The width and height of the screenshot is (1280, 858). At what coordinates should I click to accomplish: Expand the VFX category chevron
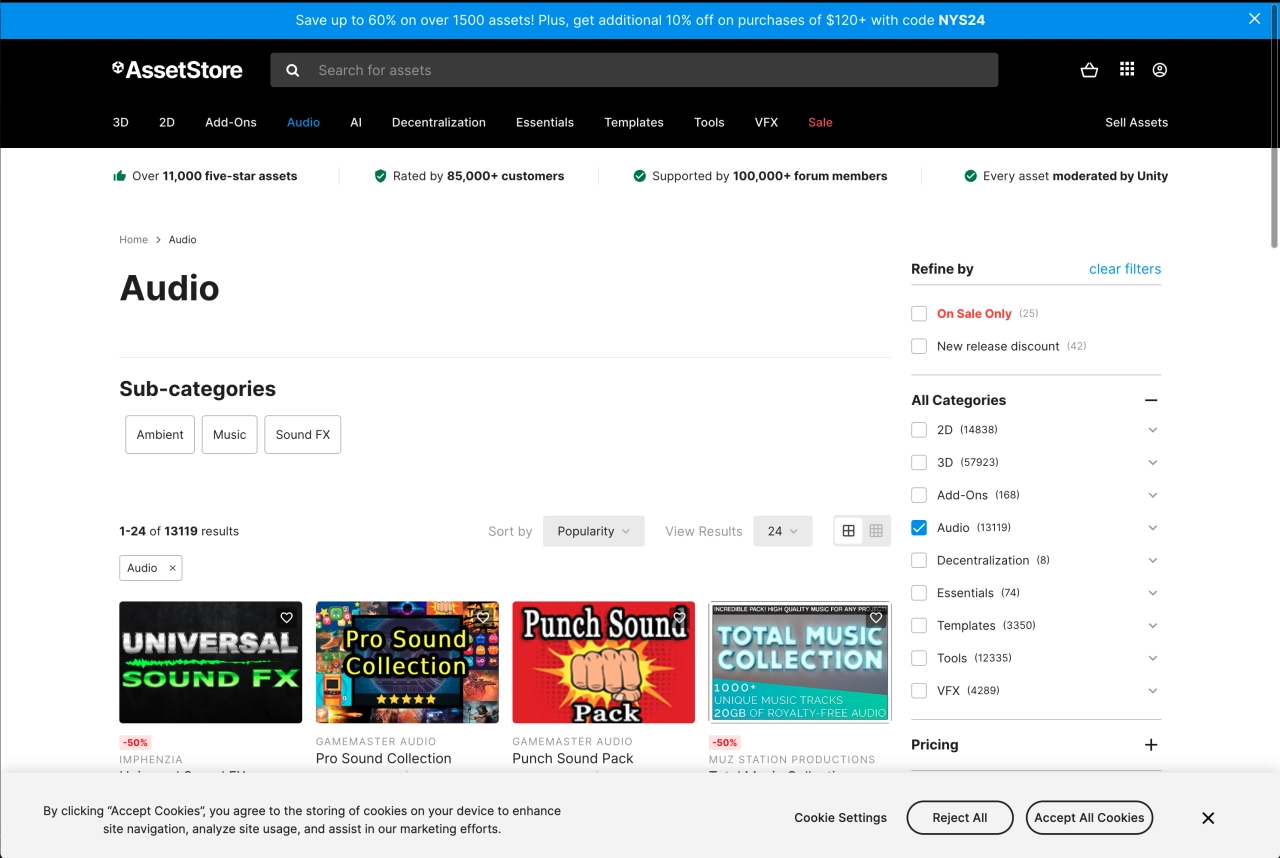click(1153, 691)
